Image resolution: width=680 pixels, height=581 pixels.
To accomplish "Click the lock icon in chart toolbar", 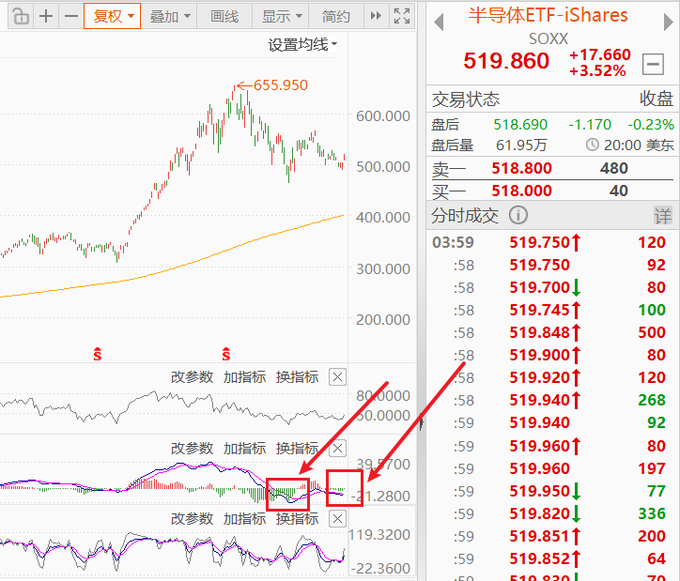I will 21,16.
